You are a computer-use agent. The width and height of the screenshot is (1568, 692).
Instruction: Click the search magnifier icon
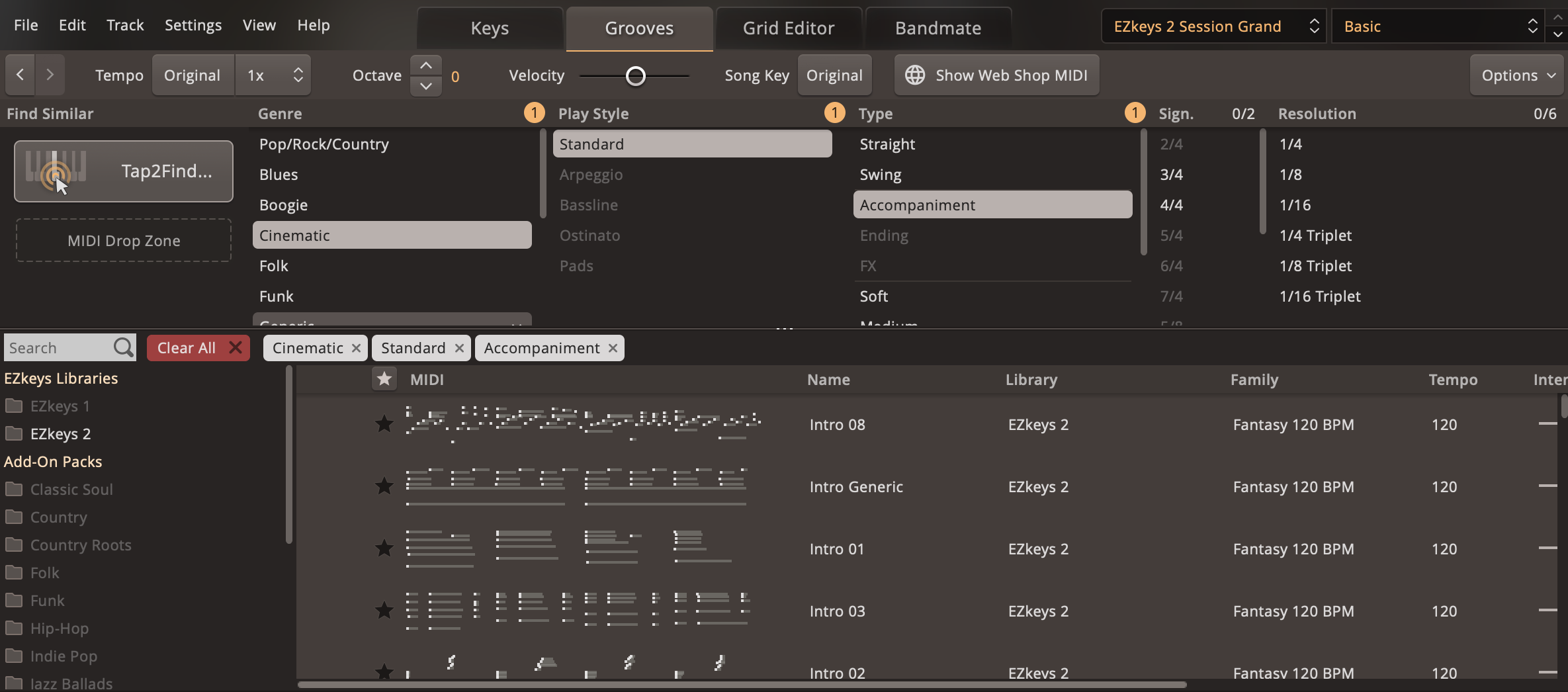[123, 347]
